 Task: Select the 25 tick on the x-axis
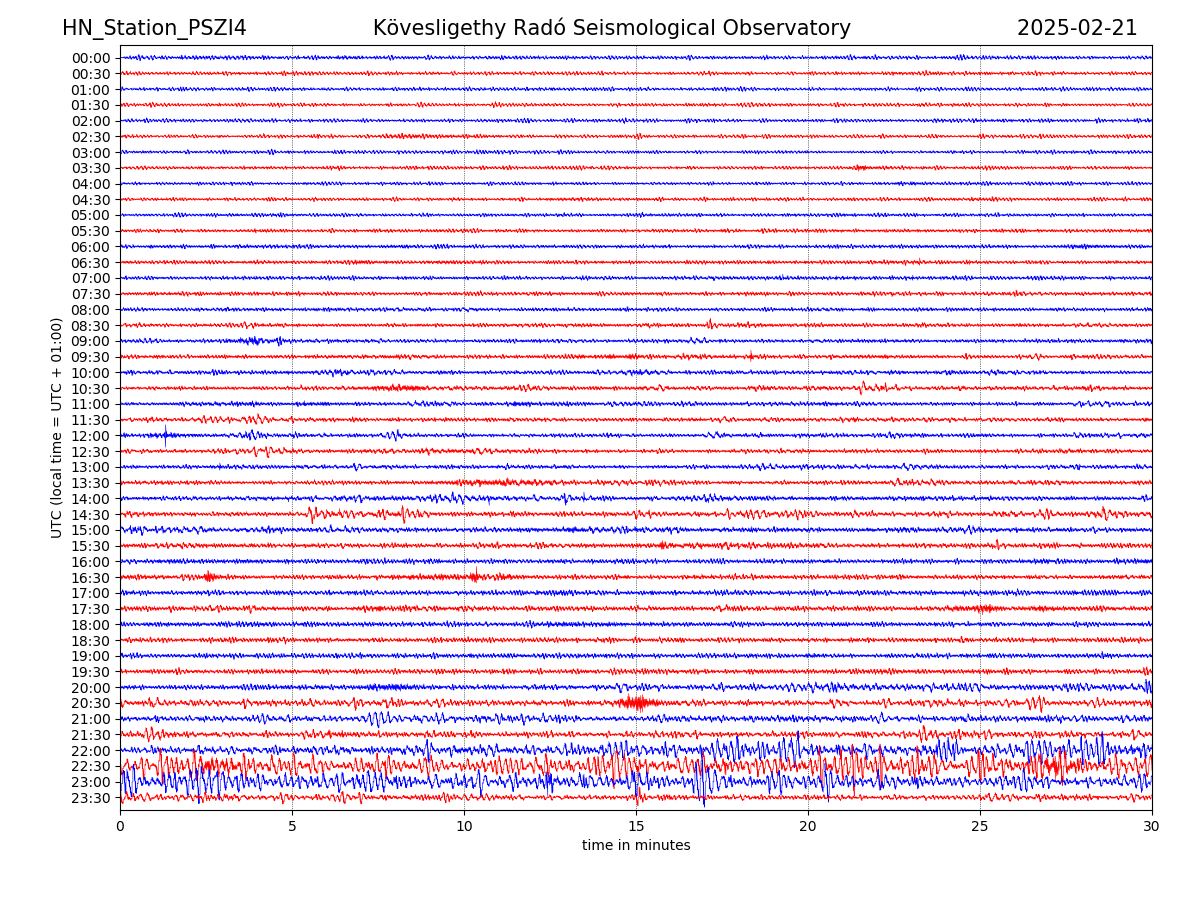click(980, 827)
